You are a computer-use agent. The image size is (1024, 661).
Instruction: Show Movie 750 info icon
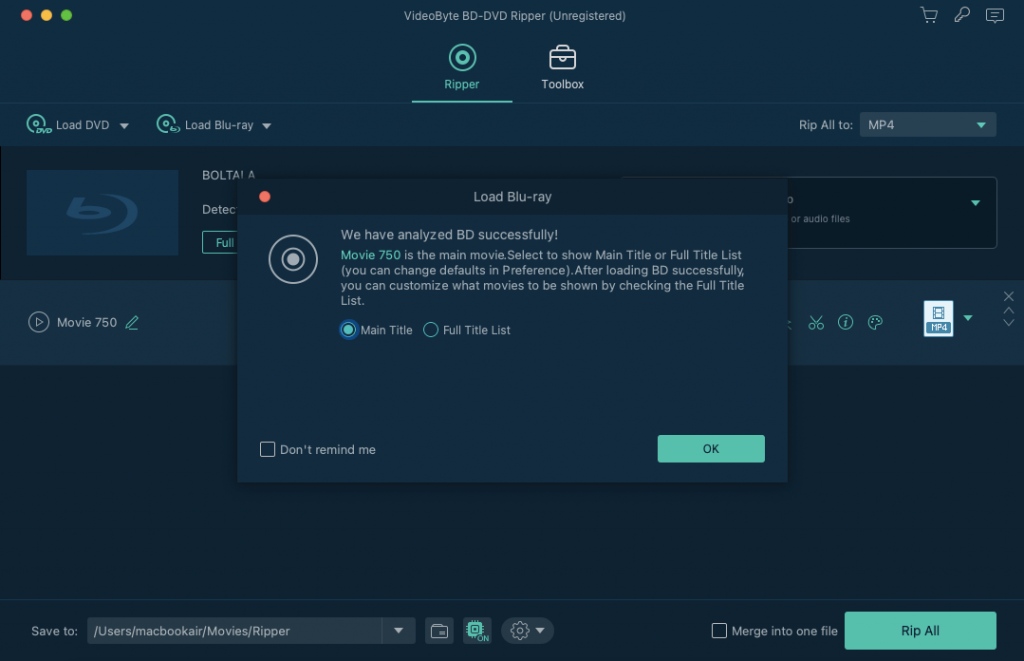[845, 322]
